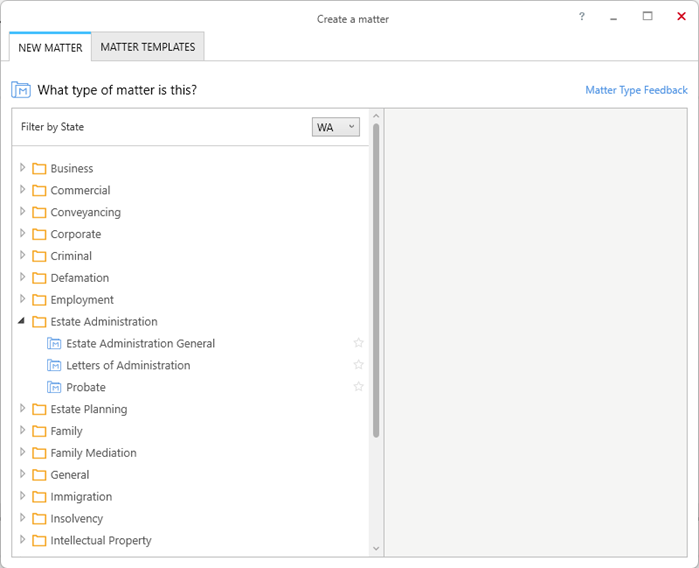Select the Immigration category
This screenshot has height=568, width=699.
[81, 497]
